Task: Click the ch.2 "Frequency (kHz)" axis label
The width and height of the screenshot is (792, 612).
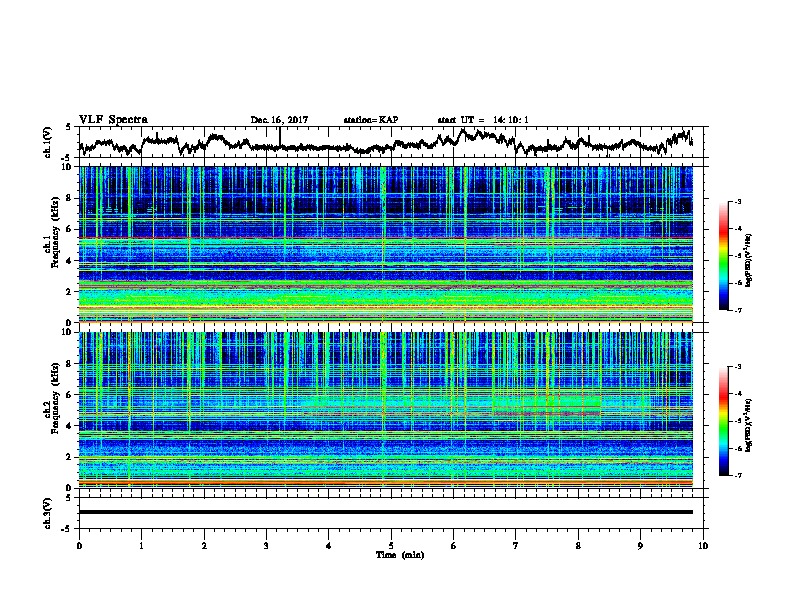Action: pyautogui.click(x=54, y=398)
